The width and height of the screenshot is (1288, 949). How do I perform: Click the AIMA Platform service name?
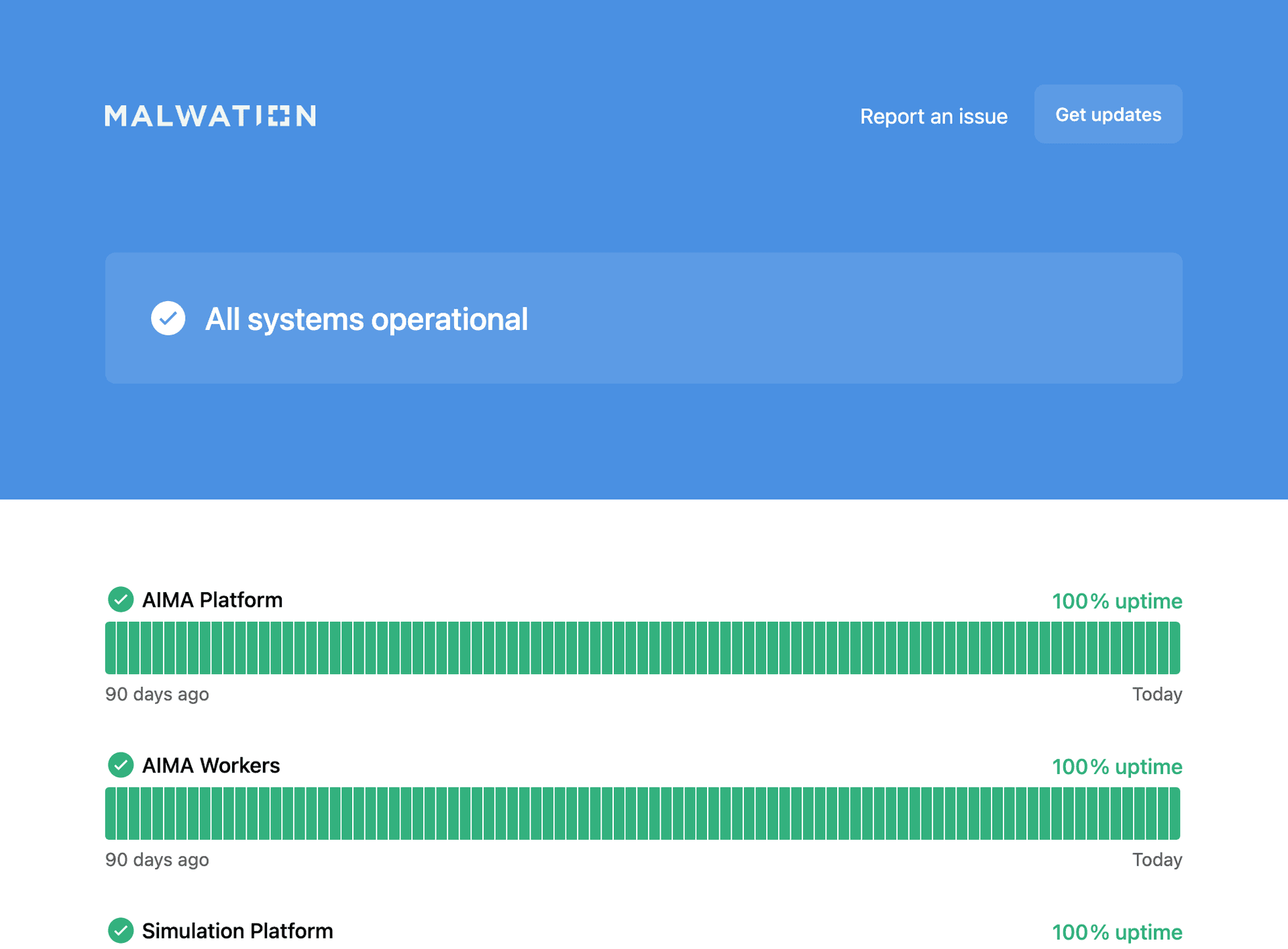tap(212, 600)
